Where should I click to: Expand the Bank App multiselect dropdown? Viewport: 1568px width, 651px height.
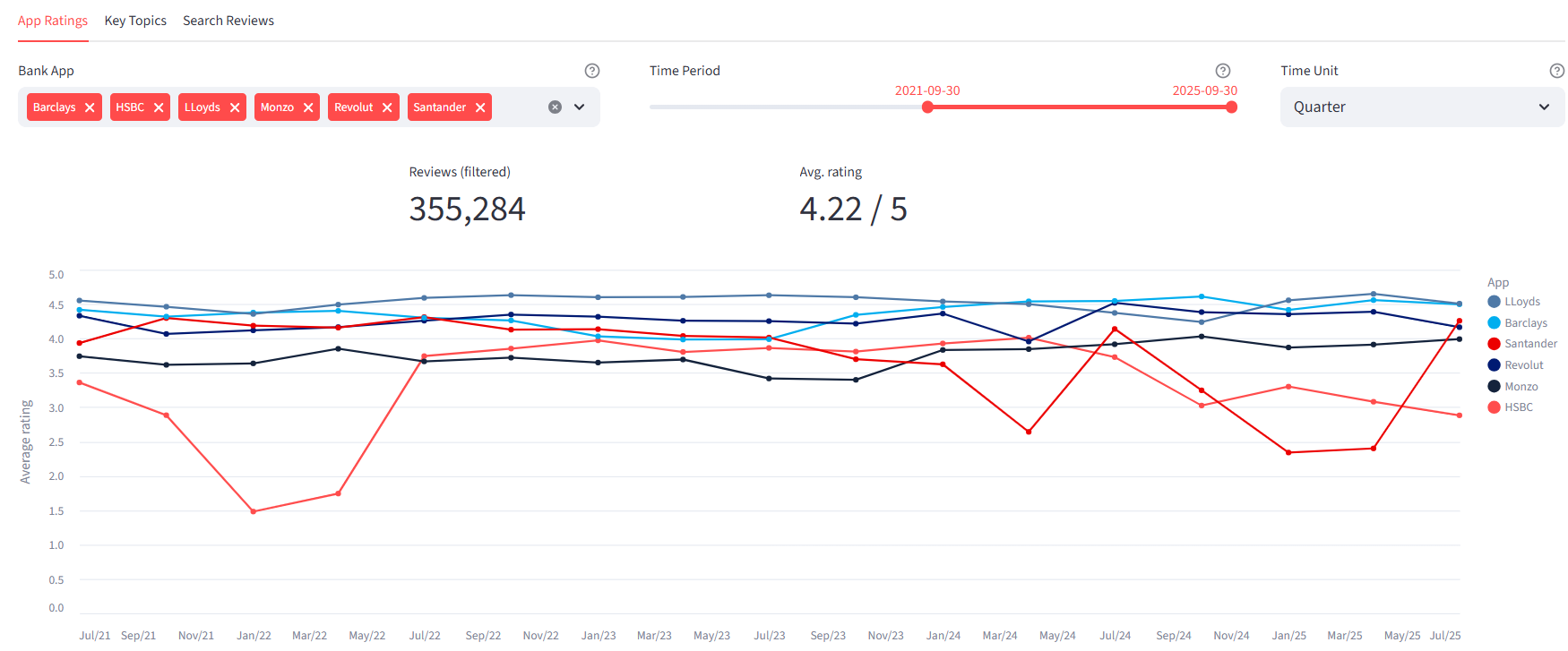click(580, 107)
